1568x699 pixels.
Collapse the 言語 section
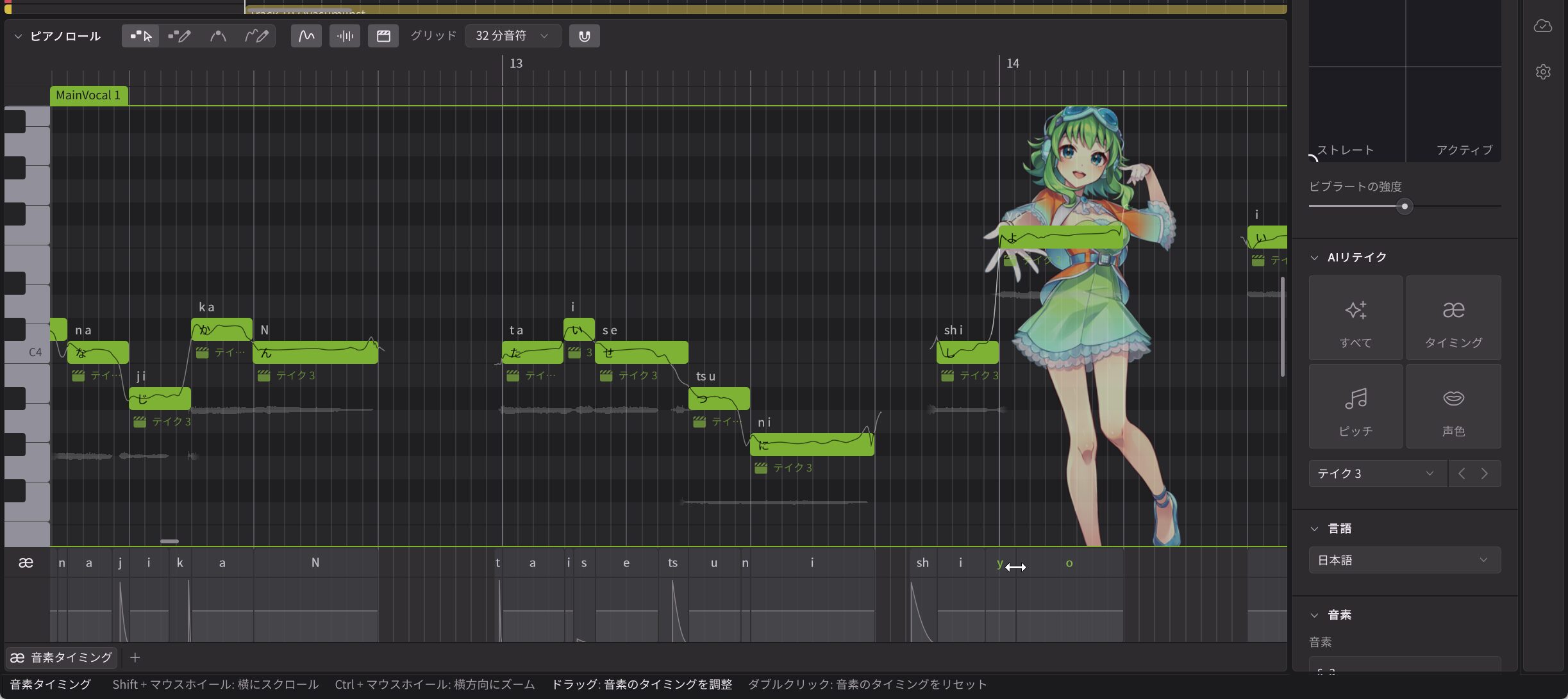point(1314,529)
